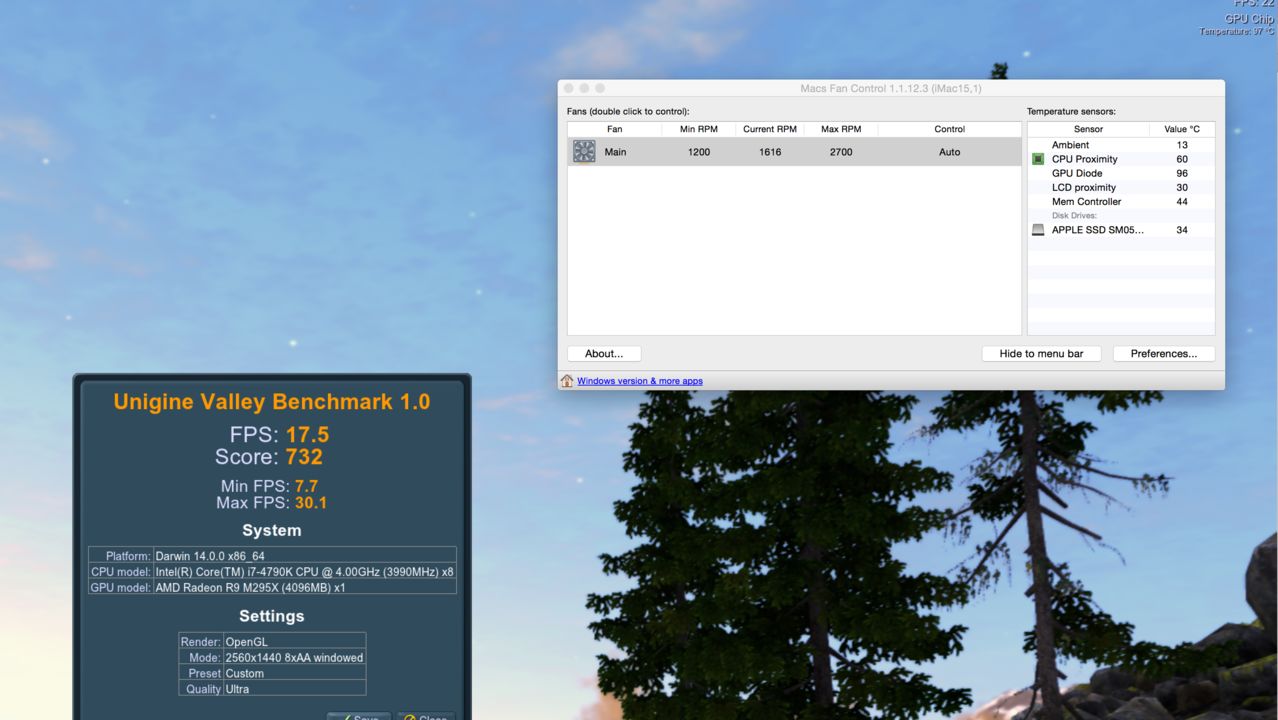This screenshot has width=1278, height=720.
Task: Select the Ambient sensor row
Action: [x=1121, y=145]
